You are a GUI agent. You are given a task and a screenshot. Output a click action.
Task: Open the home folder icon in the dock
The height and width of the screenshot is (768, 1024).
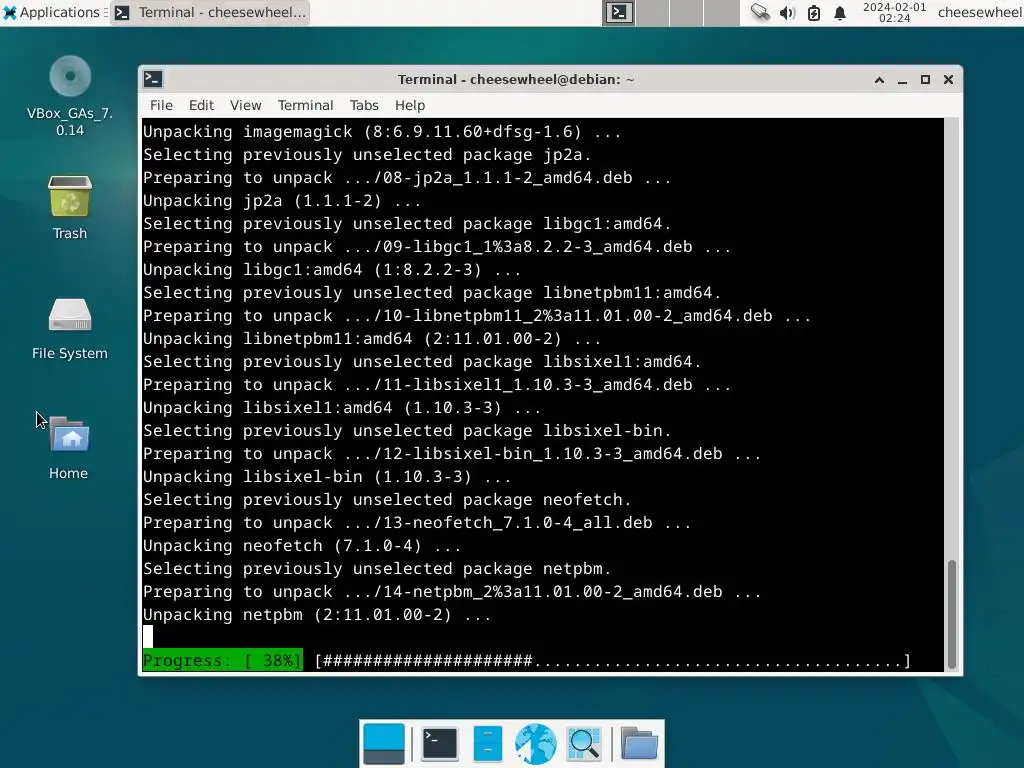pyautogui.click(x=639, y=743)
